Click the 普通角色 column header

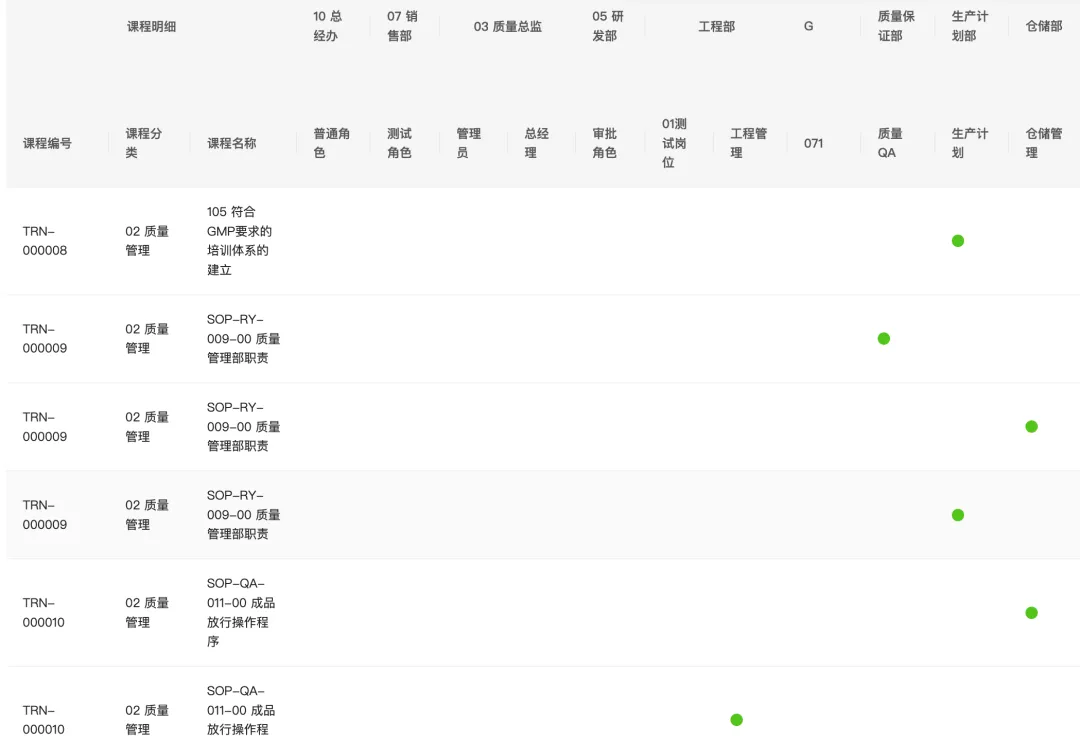[331, 143]
